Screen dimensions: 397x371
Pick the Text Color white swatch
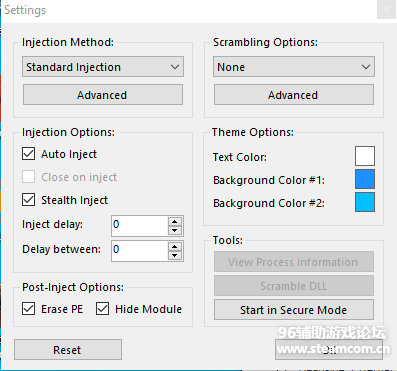(365, 156)
